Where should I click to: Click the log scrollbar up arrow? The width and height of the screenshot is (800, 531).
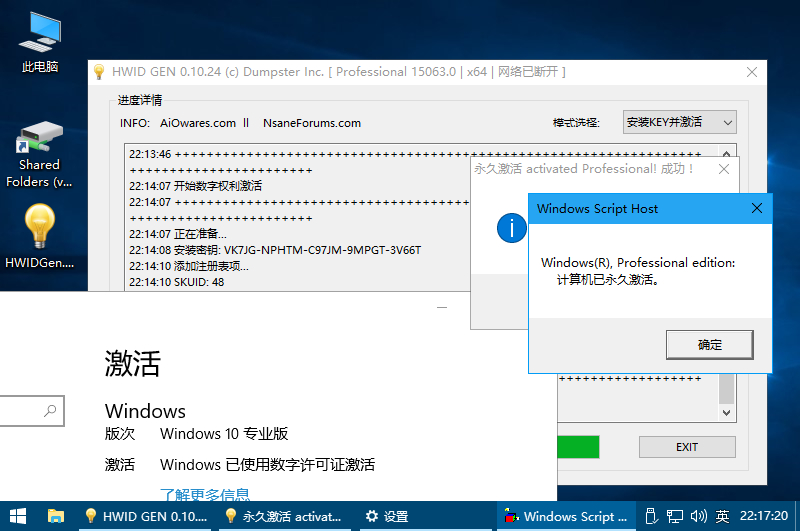click(727, 153)
